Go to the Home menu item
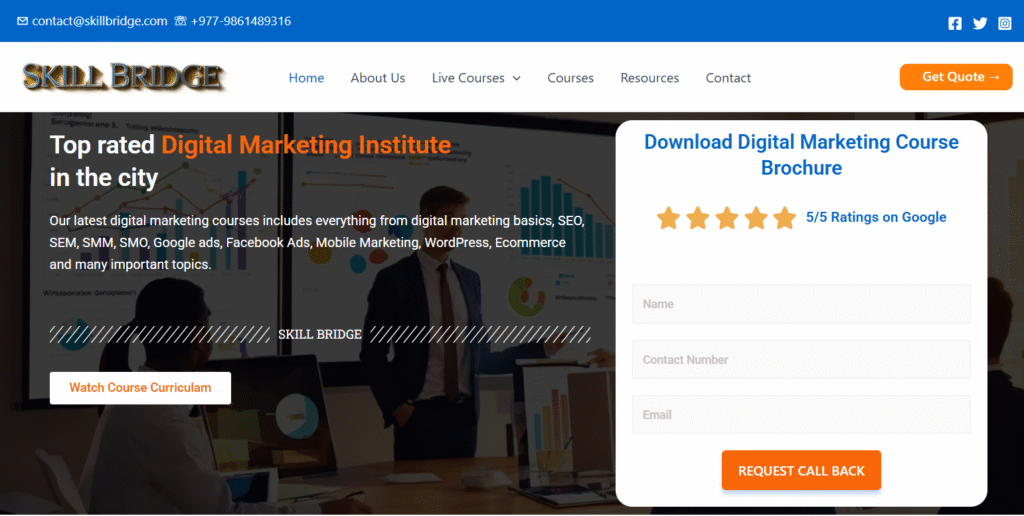The height and width of the screenshot is (516, 1024). pyautogui.click(x=306, y=78)
